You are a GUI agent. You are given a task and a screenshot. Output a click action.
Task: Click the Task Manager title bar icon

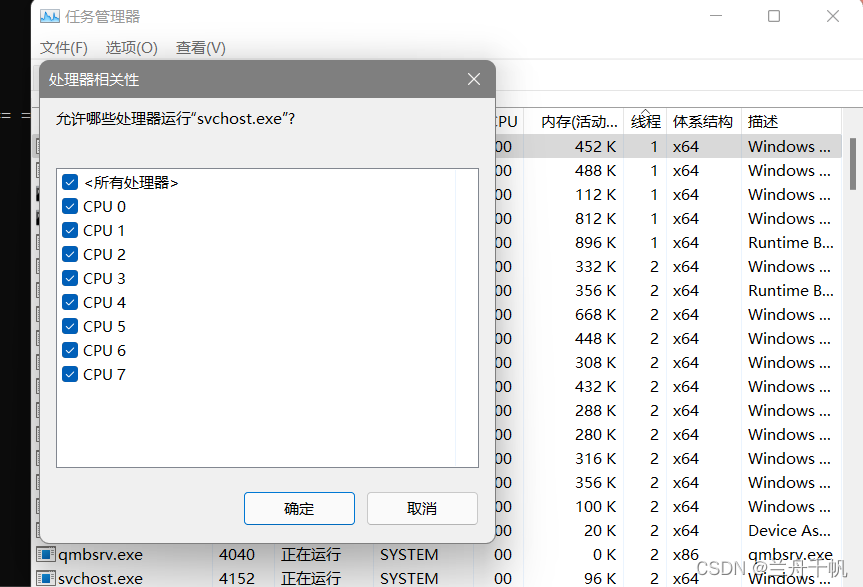pyautogui.click(x=50, y=17)
